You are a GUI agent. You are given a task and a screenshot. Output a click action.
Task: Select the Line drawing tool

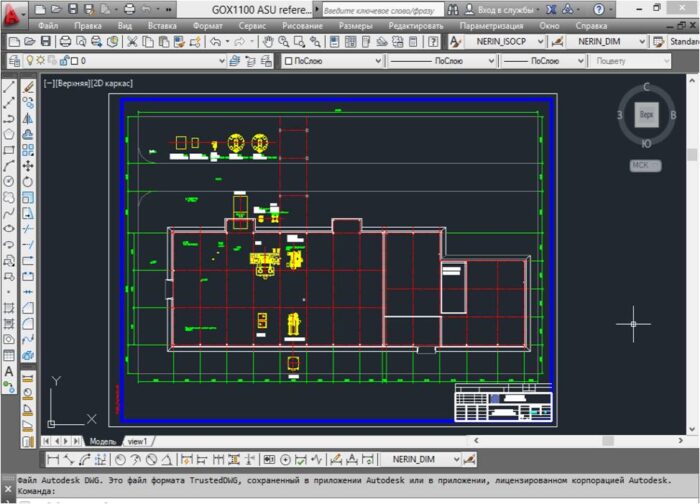coord(9,87)
